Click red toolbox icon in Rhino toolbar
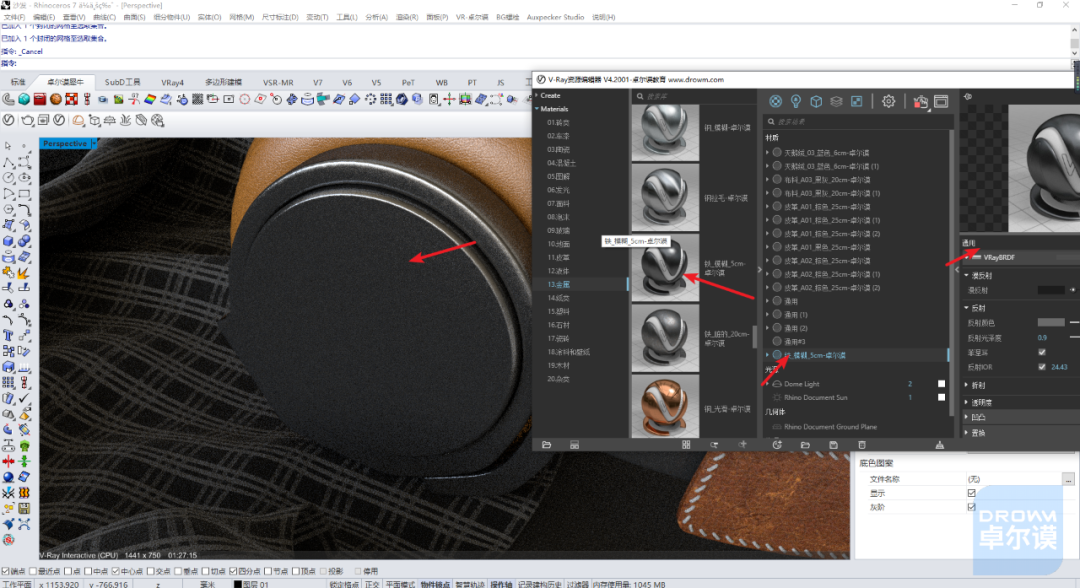 (39, 100)
